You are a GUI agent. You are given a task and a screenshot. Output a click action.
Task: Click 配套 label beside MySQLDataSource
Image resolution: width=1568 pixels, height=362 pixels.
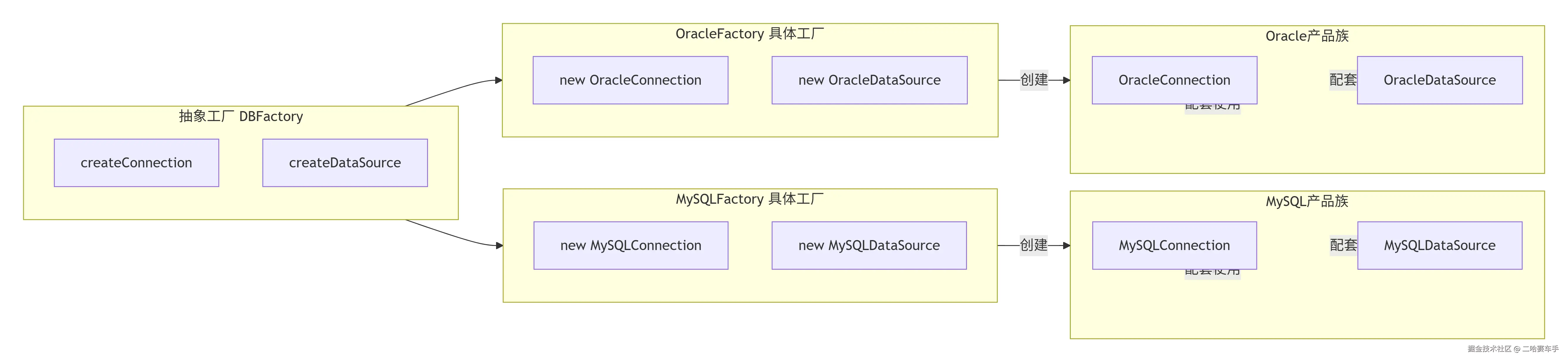[x=1343, y=245]
